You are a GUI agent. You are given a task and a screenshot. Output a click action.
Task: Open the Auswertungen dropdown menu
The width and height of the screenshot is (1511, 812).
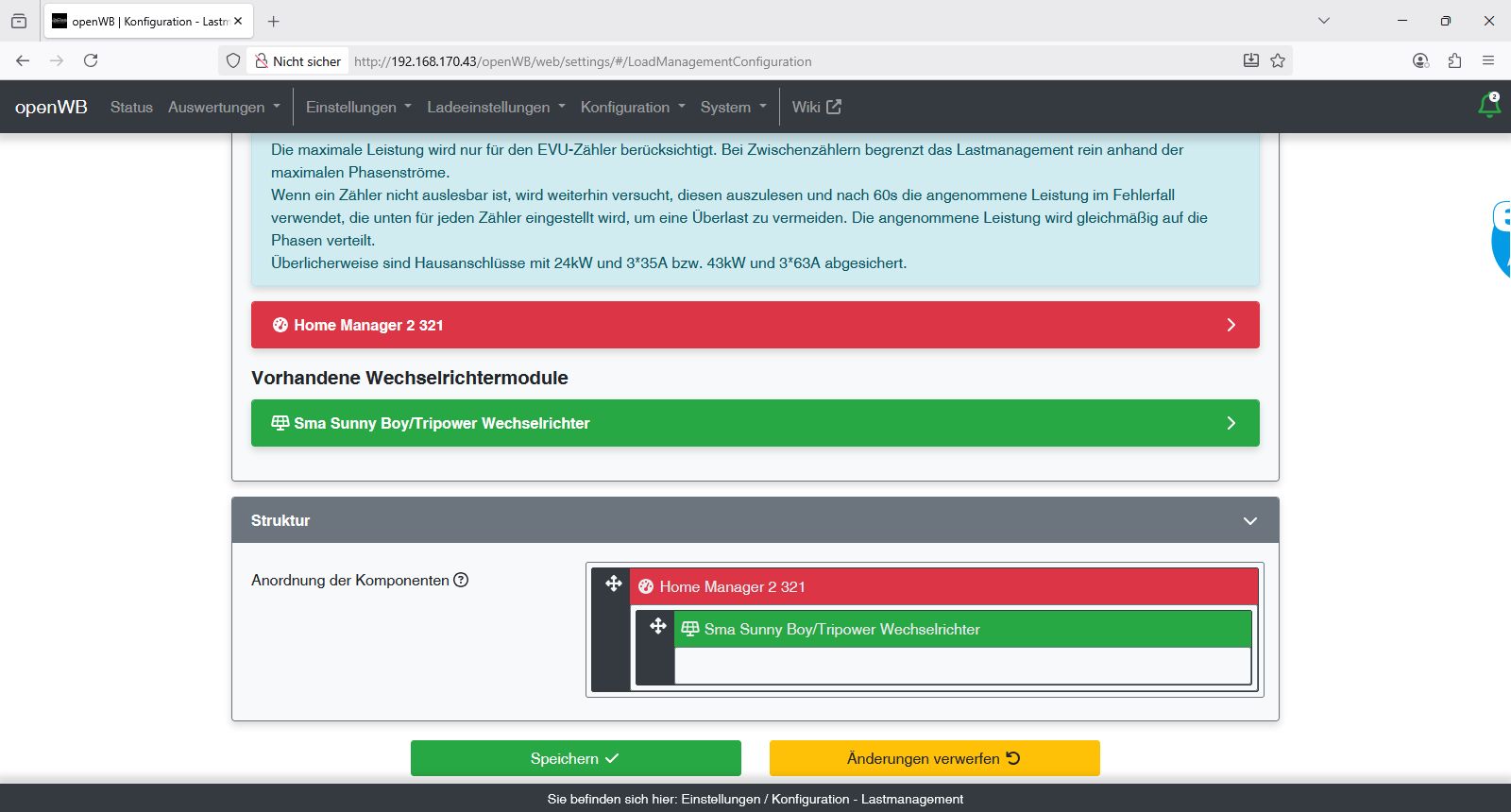pos(225,107)
